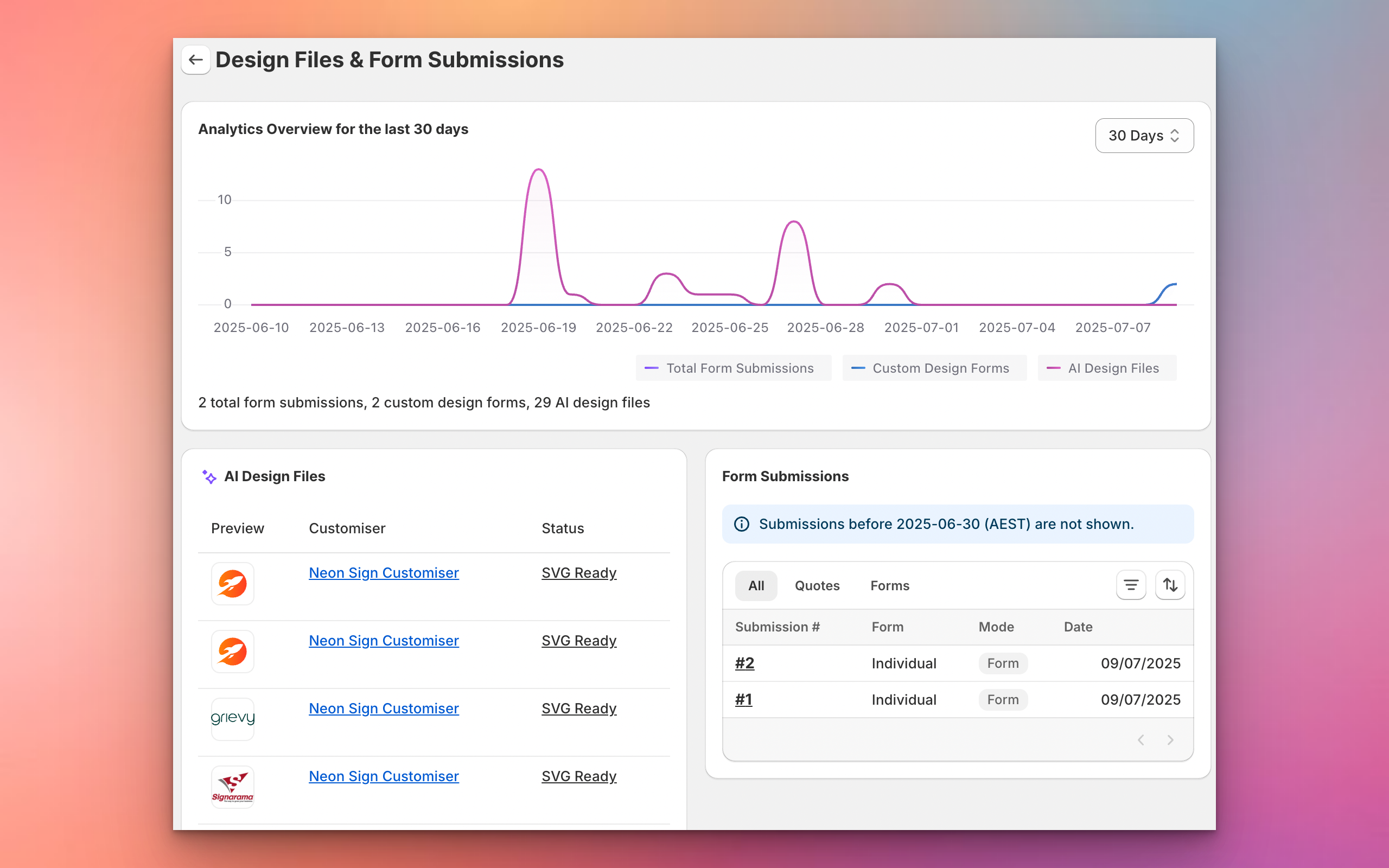Click the info icon in submissions banner
Viewport: 1389px width, 868px height.
(x=742, y=524)
